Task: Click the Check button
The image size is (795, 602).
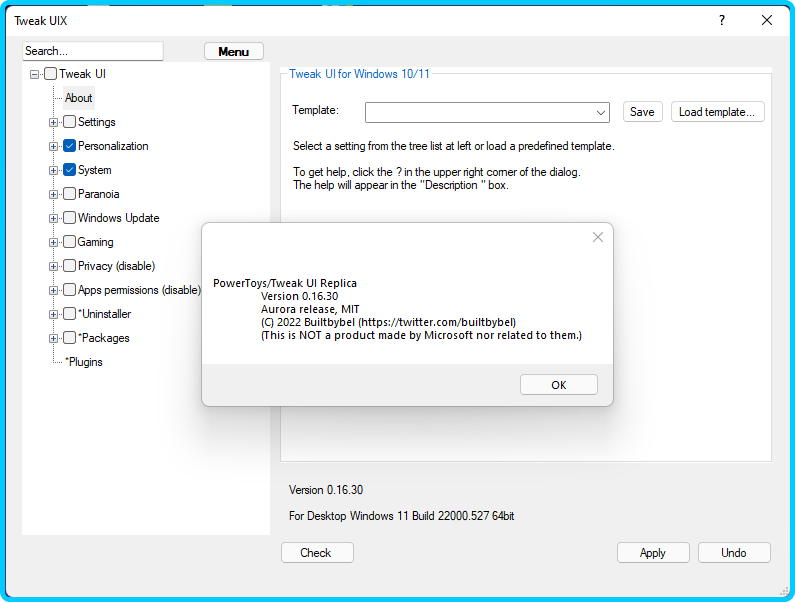Action: tap(316, 552)
